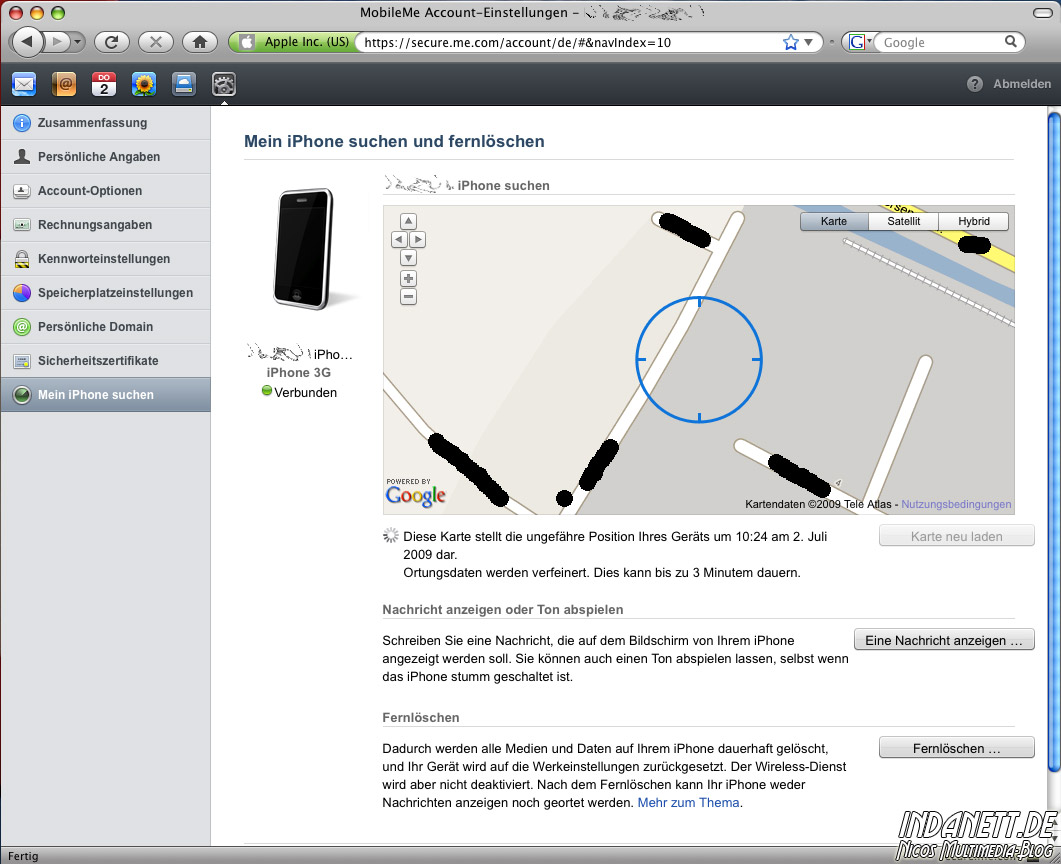Click the browser Stop button
This screenshot has height=864, width=1061.
[x=156, y=42]
